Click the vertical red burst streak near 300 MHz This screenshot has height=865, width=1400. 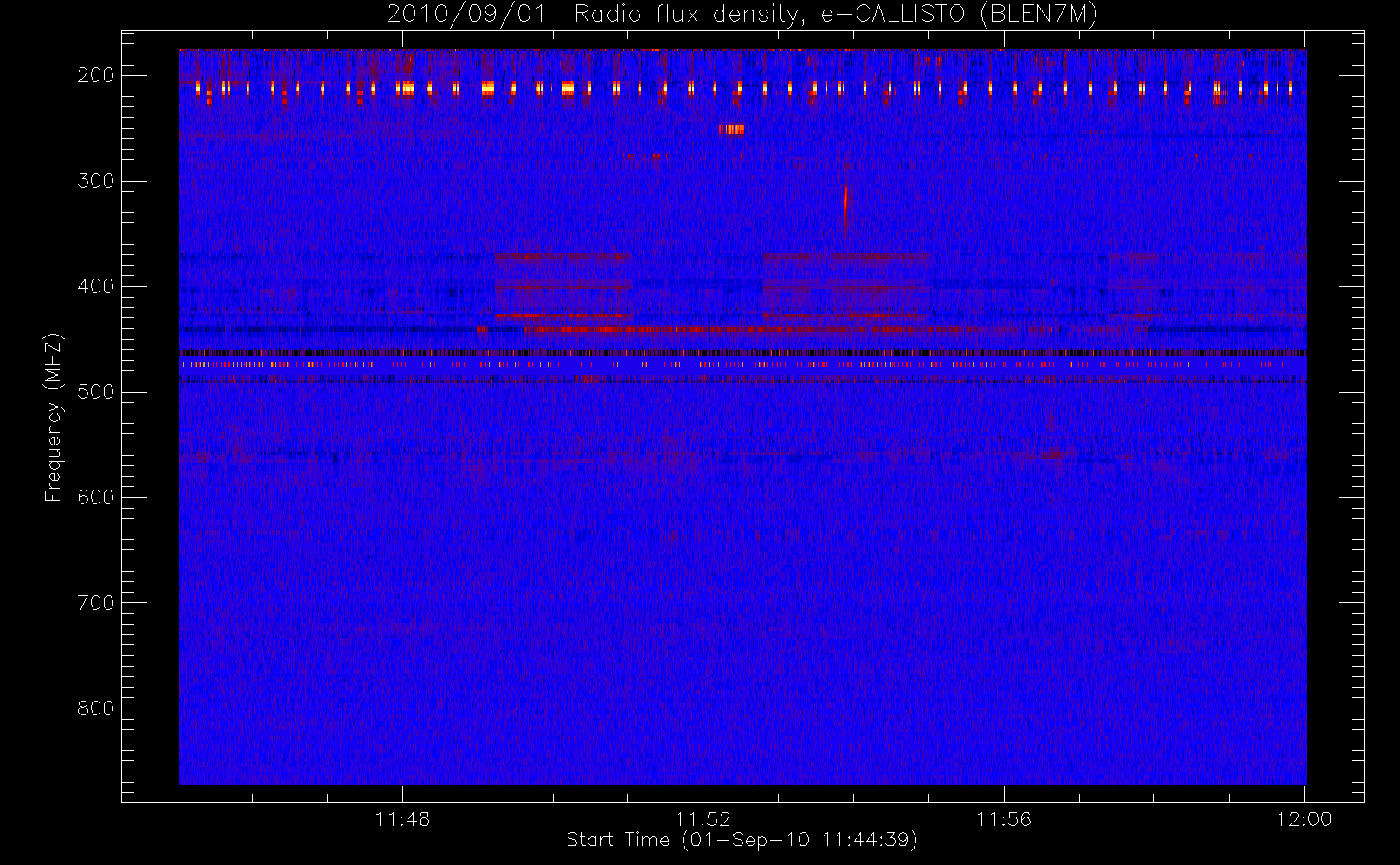[845, 208]
